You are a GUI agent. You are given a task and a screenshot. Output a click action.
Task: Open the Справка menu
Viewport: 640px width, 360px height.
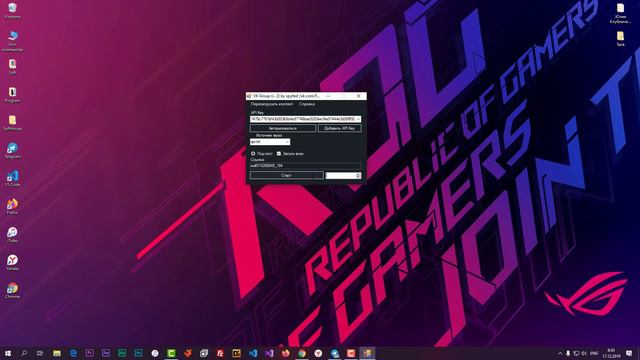click(x=307, y=104)
